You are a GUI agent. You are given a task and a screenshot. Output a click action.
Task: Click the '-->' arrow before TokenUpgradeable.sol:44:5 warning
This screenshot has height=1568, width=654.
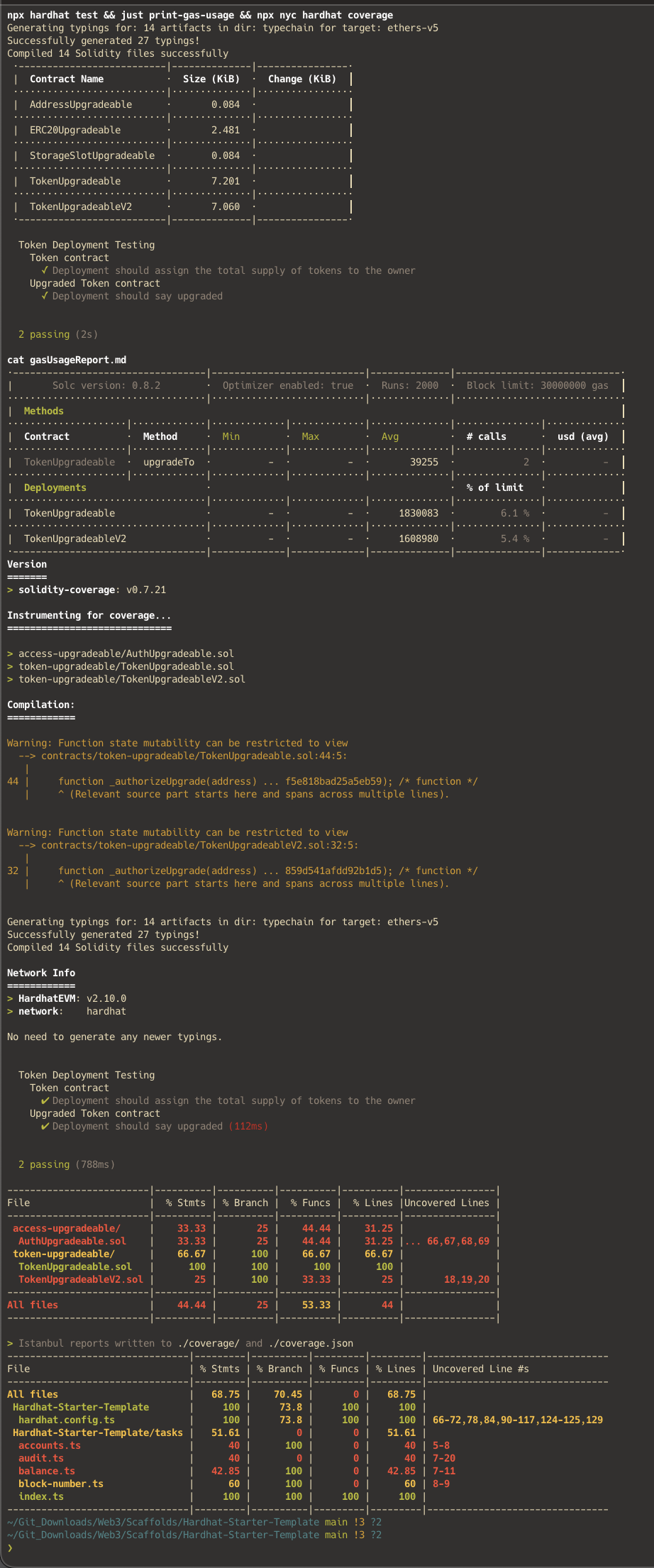click(x=27, y=756)
